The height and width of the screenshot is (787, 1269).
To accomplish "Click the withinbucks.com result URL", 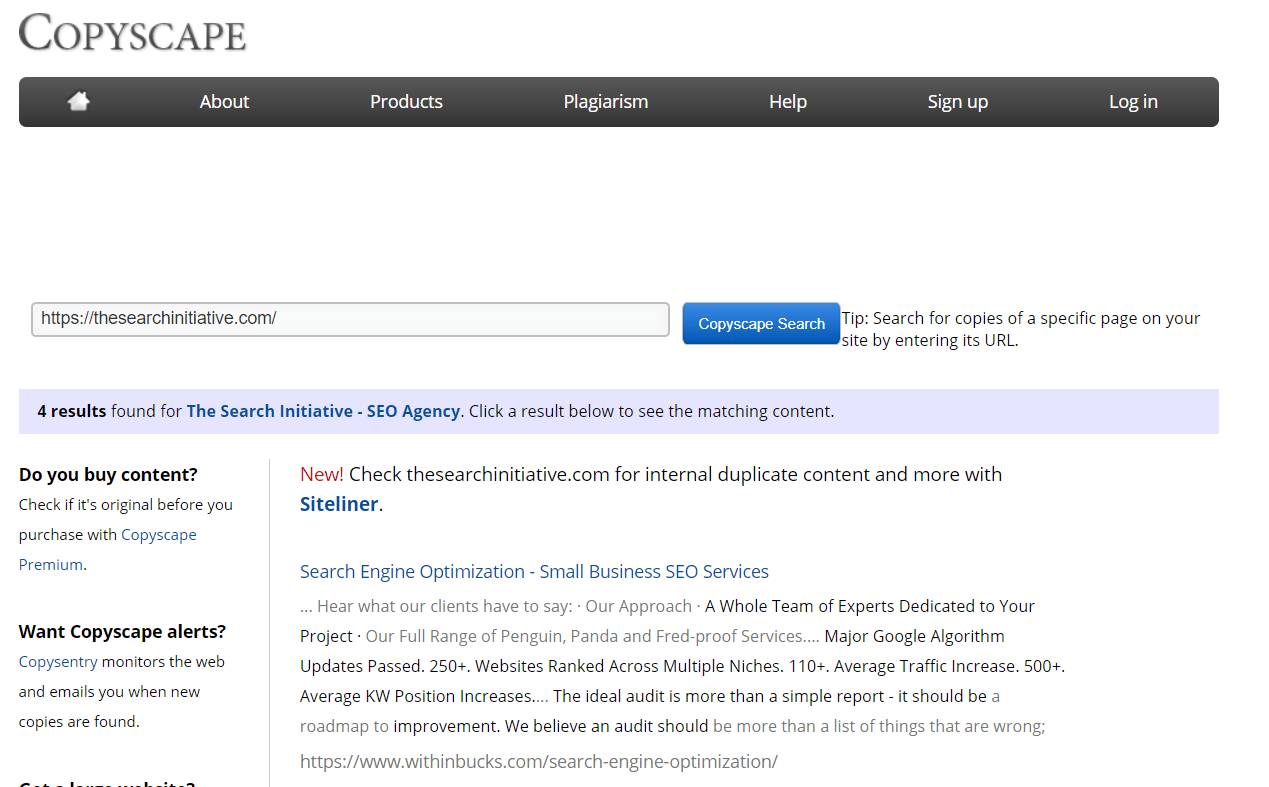I will (x=538, y=761).
